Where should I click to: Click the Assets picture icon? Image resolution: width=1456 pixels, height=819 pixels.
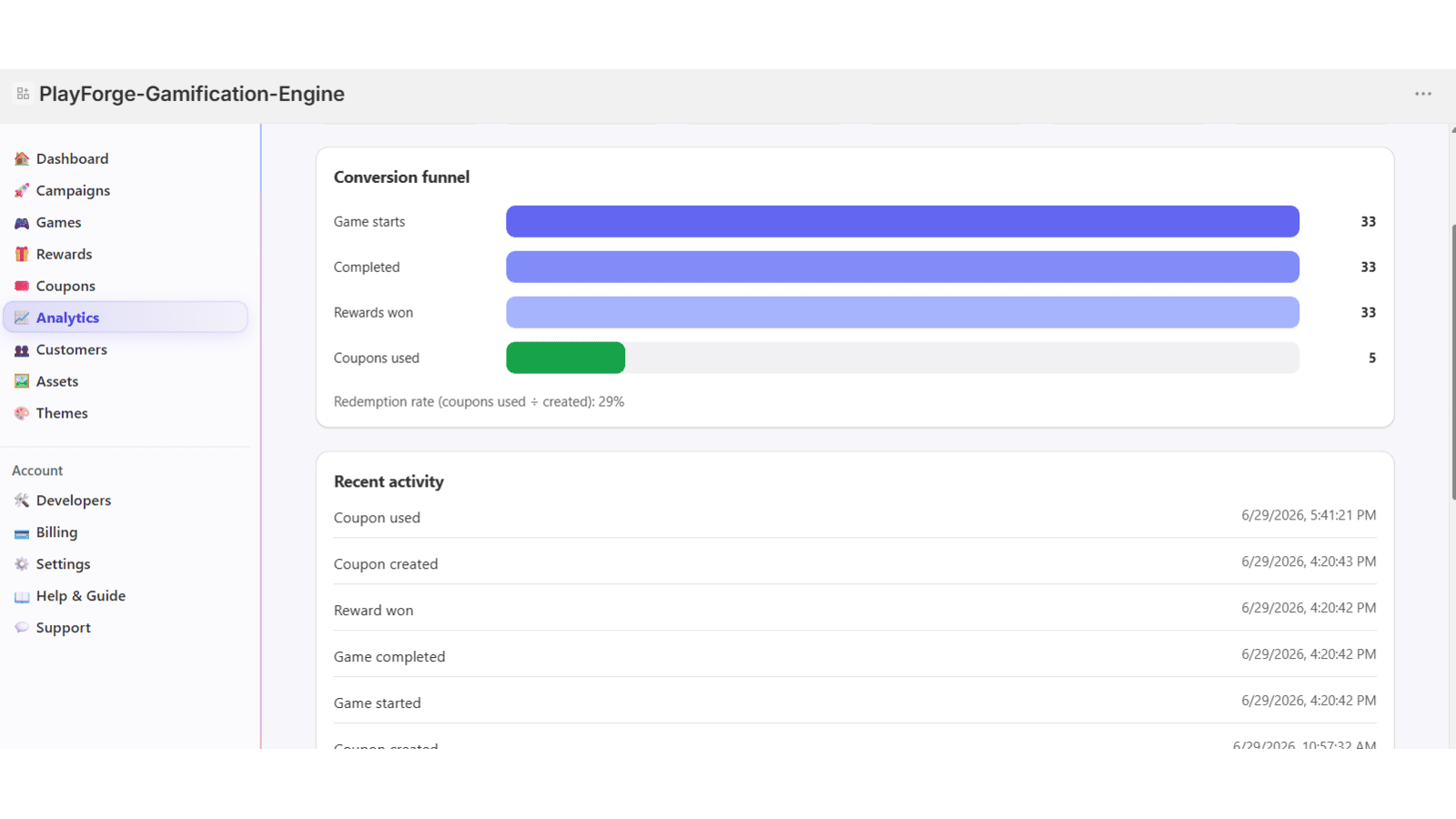22,381
